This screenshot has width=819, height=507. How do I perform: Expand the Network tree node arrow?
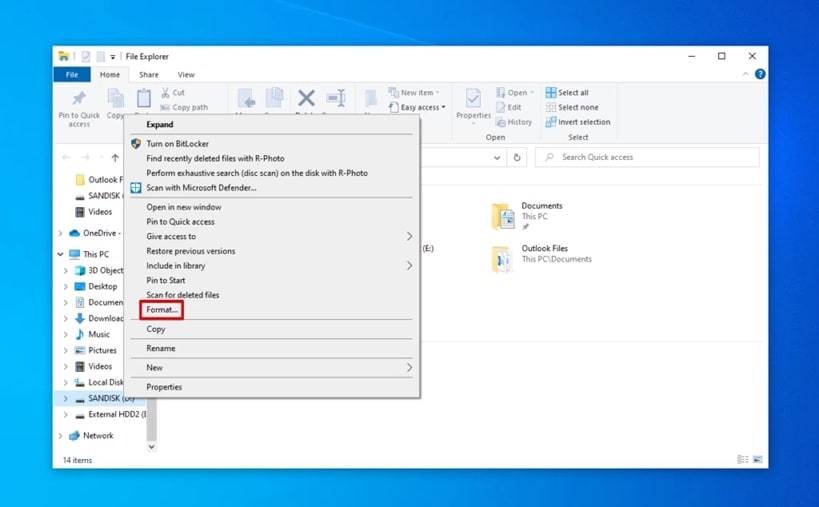click(x=60, y=435)
